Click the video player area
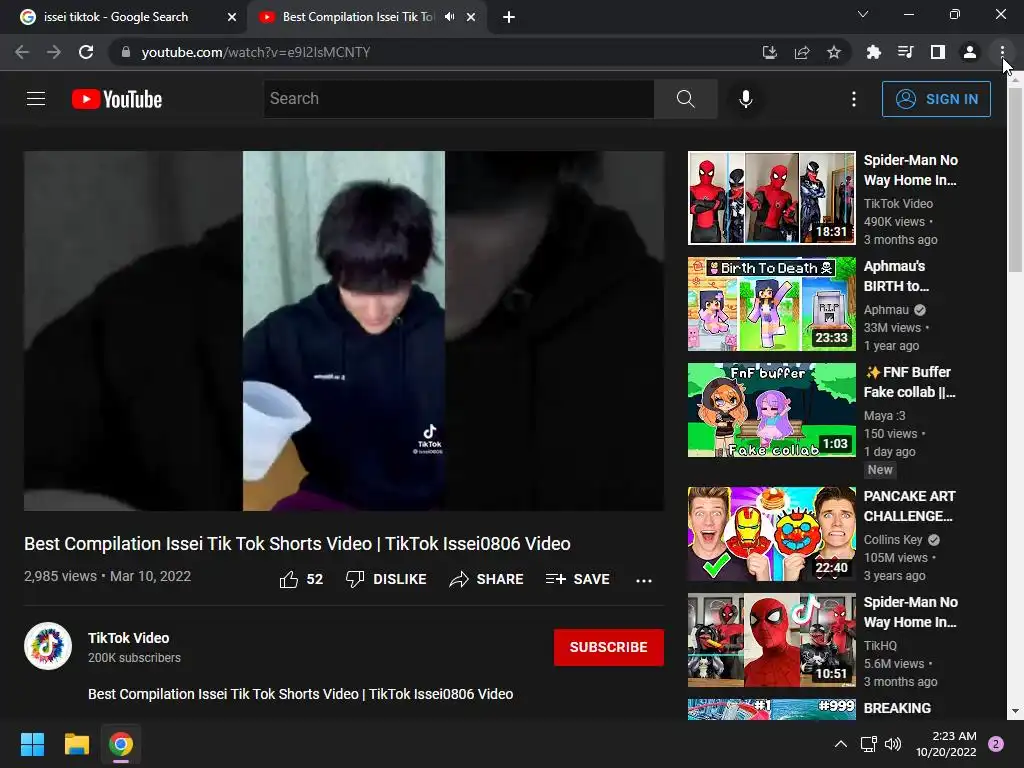Image resolution: width=1024 pixels, height=768 pixels. tap(344, 331)
